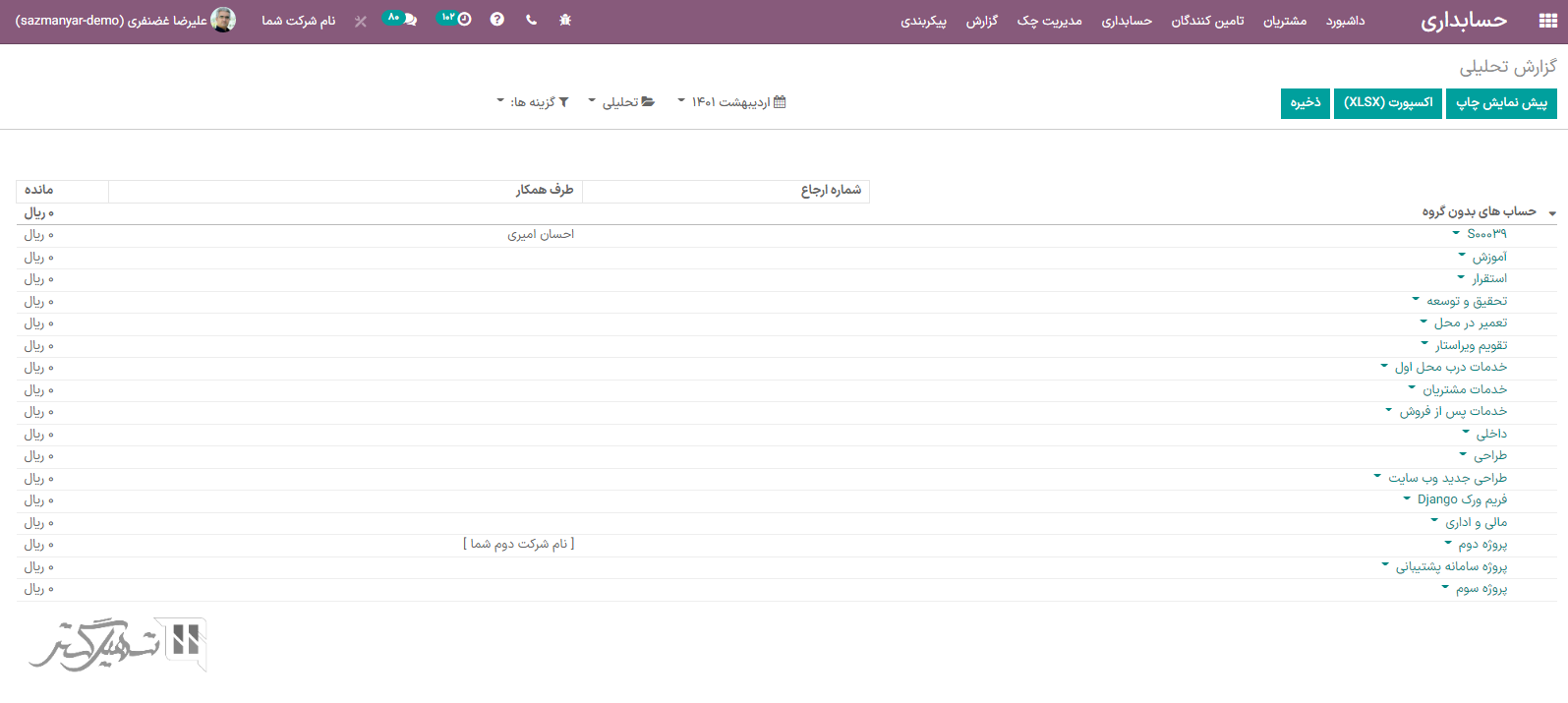Open the caret next to داخلی
Viewport: 1568px width, 703px height.
1466,433
